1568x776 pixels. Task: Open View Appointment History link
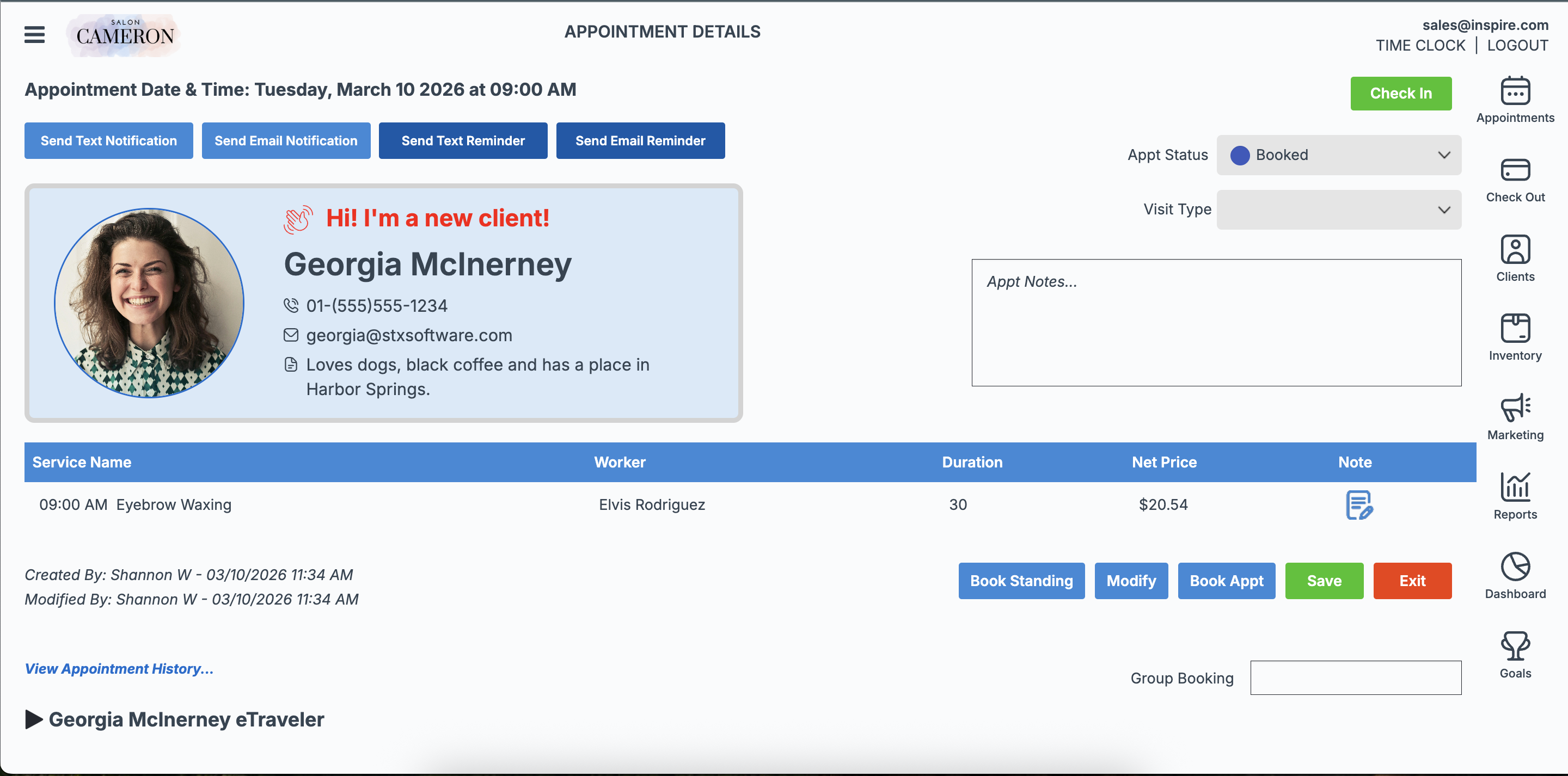(x=119, y=669)
